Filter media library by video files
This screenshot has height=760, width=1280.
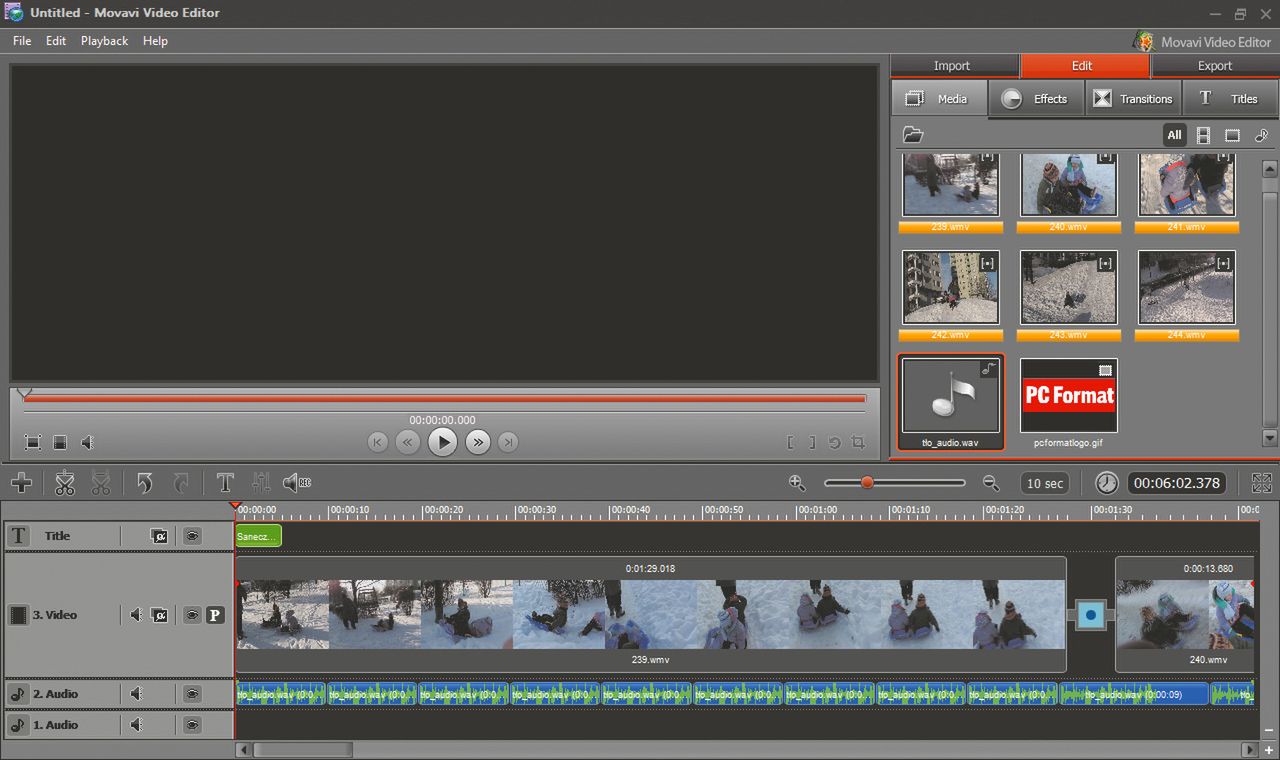click(x=1203, y=135)
